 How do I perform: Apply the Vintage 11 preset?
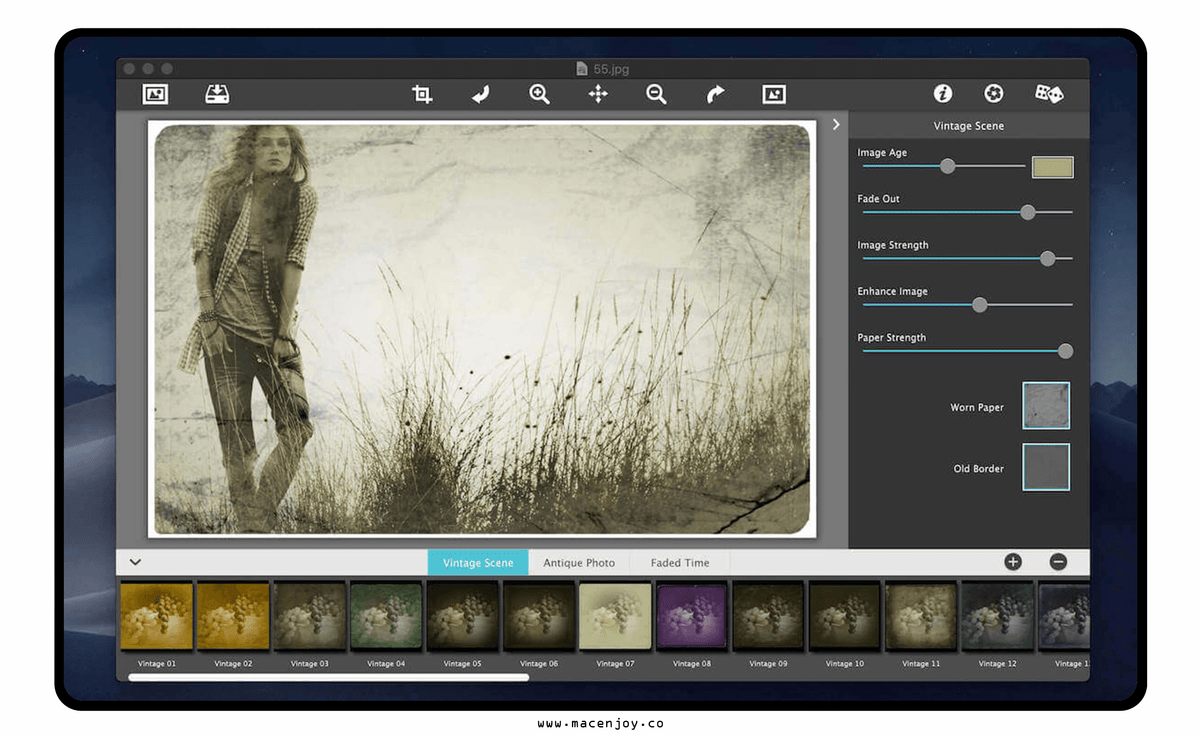point(921,617)
